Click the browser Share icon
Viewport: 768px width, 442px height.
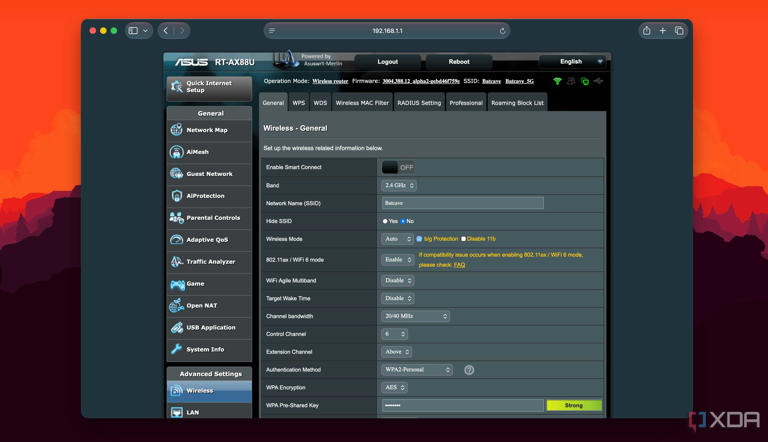pyautogui.click(x=647, y=31)
